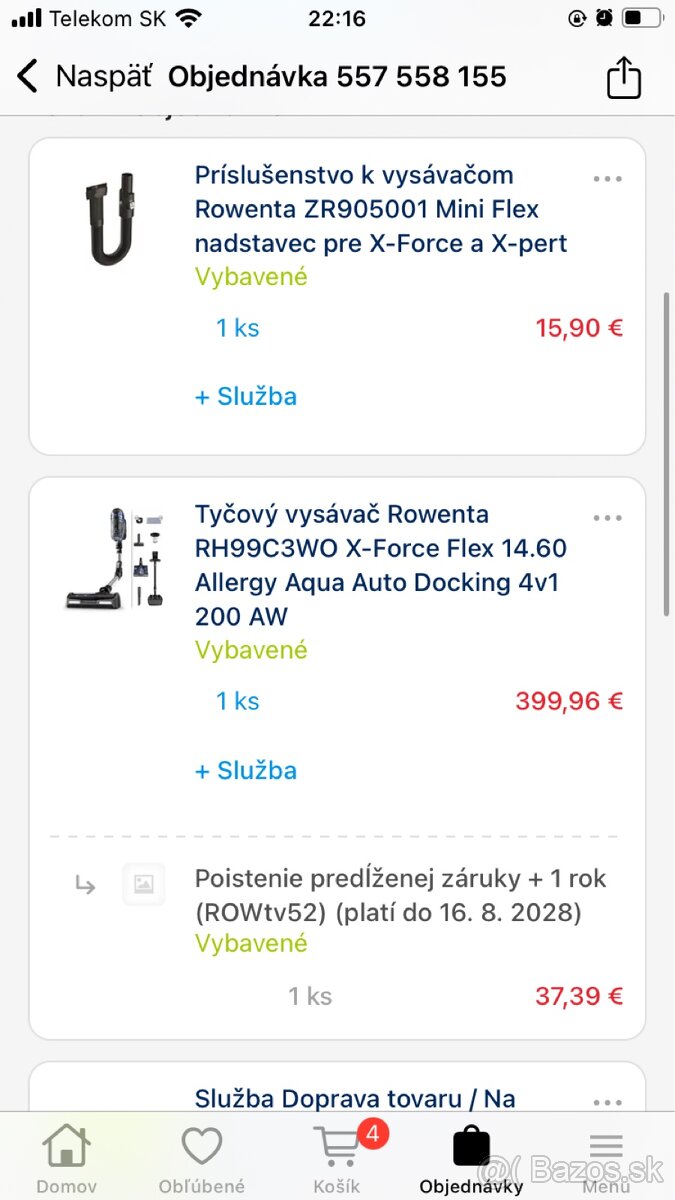
Task: Open the Menu hamburger icon
Action: tap(606, 1146)
